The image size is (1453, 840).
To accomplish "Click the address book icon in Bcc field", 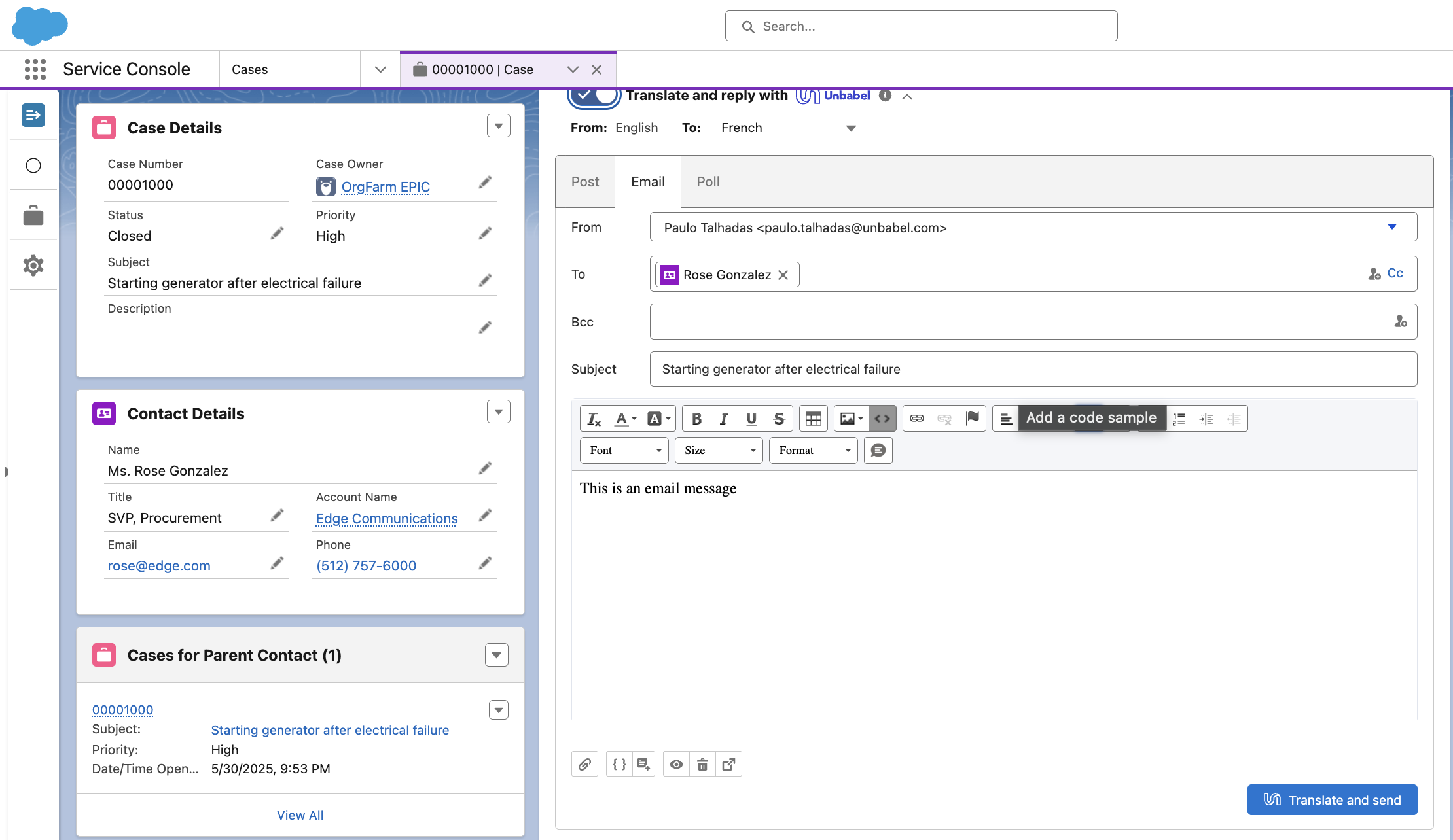I will pos(1400,321).
